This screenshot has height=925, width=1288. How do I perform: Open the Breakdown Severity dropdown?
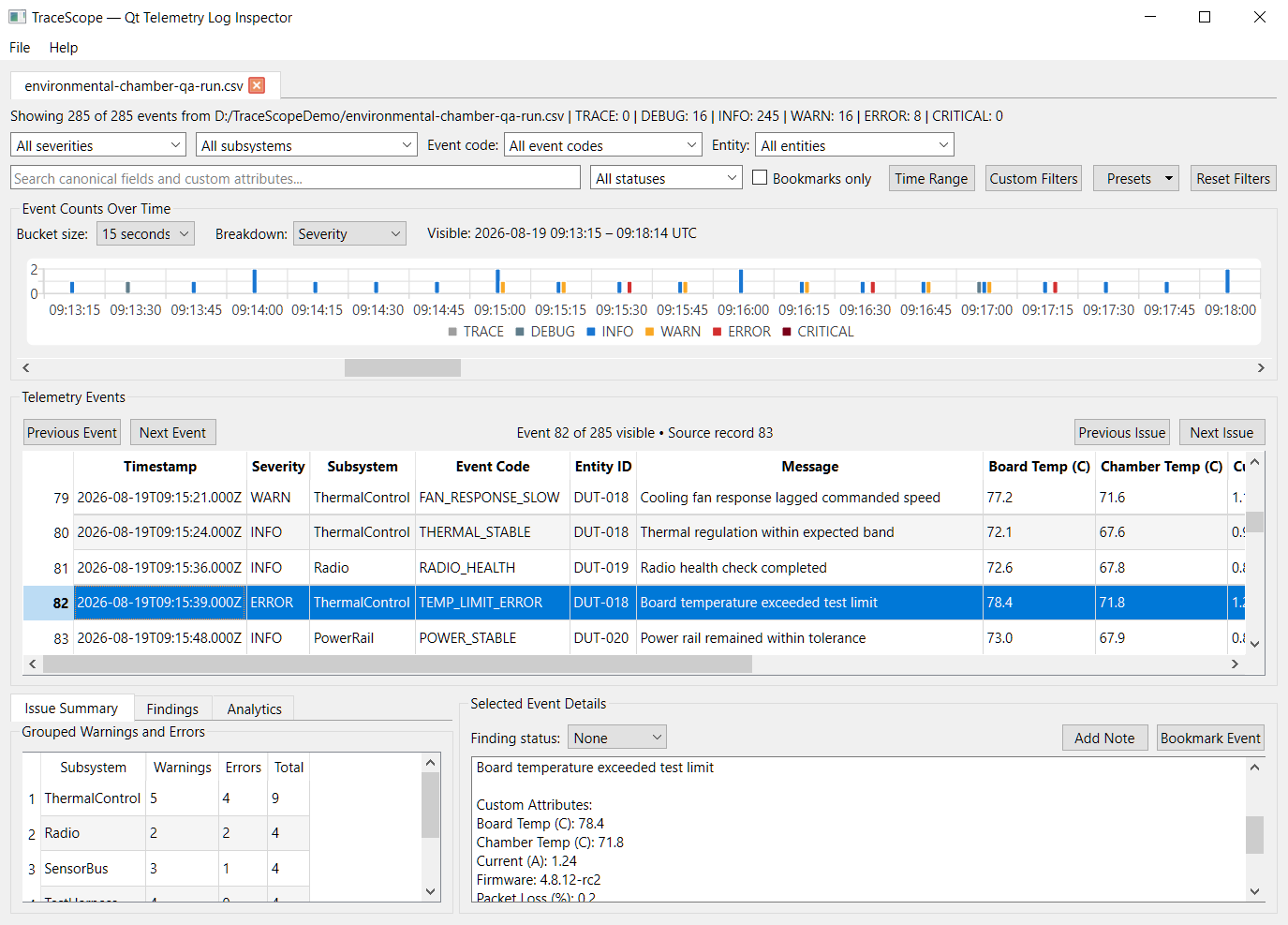point(349,233)
